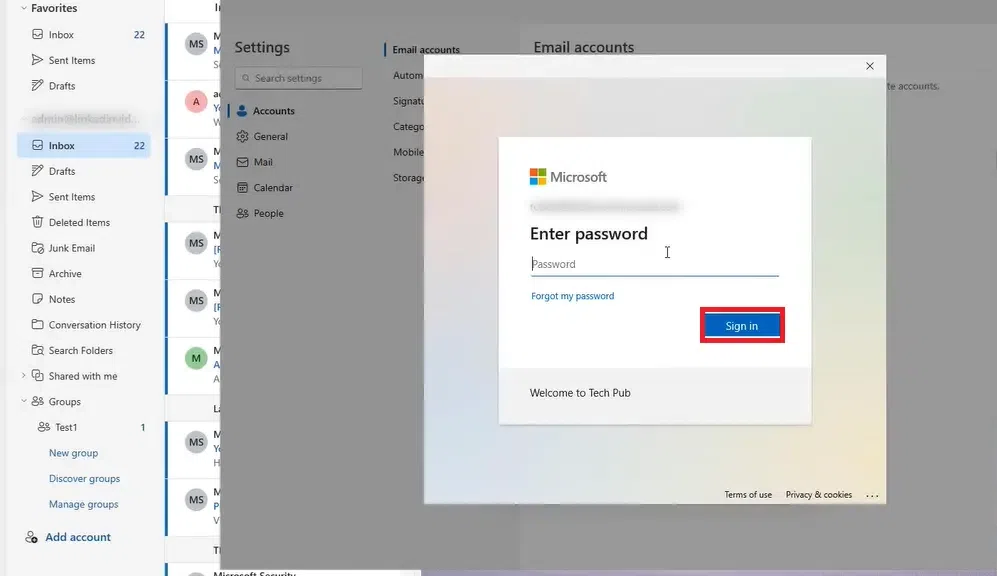Viewport: 997px width, 576px height.
Task: Click the General gear icon in Settings
Action: (x=242, y=136)
